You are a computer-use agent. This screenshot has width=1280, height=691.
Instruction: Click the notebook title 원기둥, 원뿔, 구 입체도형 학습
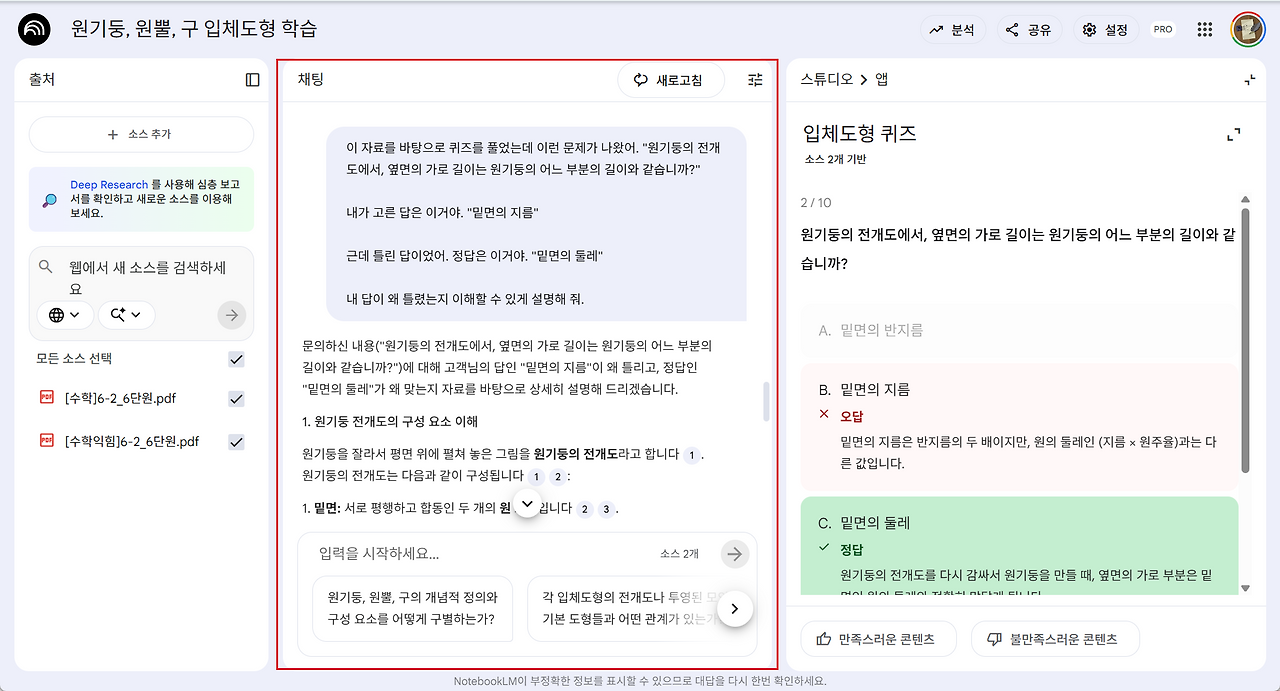click(x=194, y=29)
